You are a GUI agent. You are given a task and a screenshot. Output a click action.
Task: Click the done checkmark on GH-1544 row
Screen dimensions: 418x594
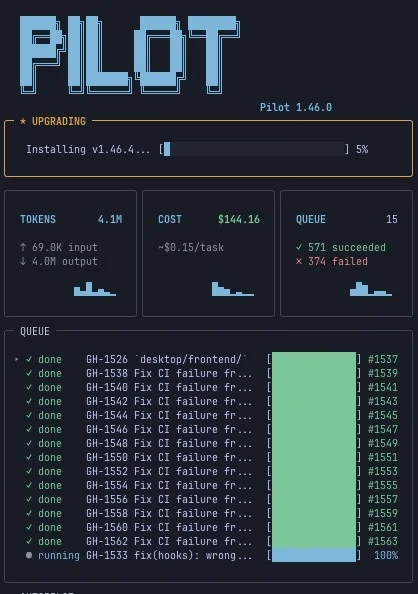pyautogui.click(x=29, y=415)
